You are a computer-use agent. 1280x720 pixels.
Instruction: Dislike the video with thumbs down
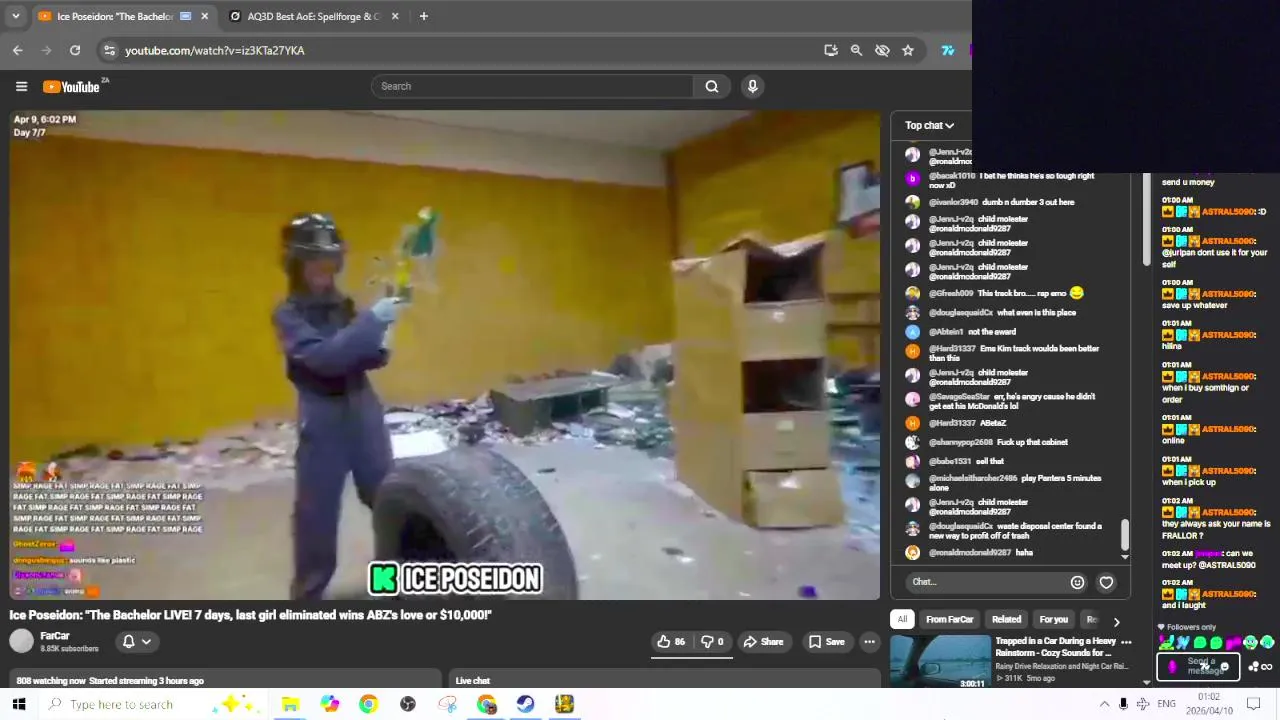click(712, 642)
